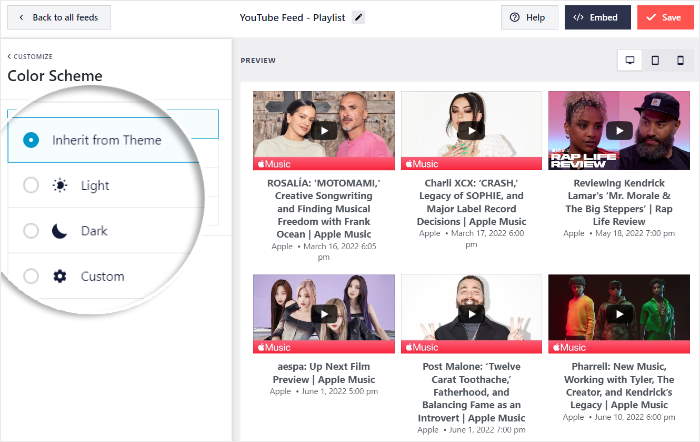700x442 pixels.
Task: Click the moon icon beside Dark
Action: [59, 231]
